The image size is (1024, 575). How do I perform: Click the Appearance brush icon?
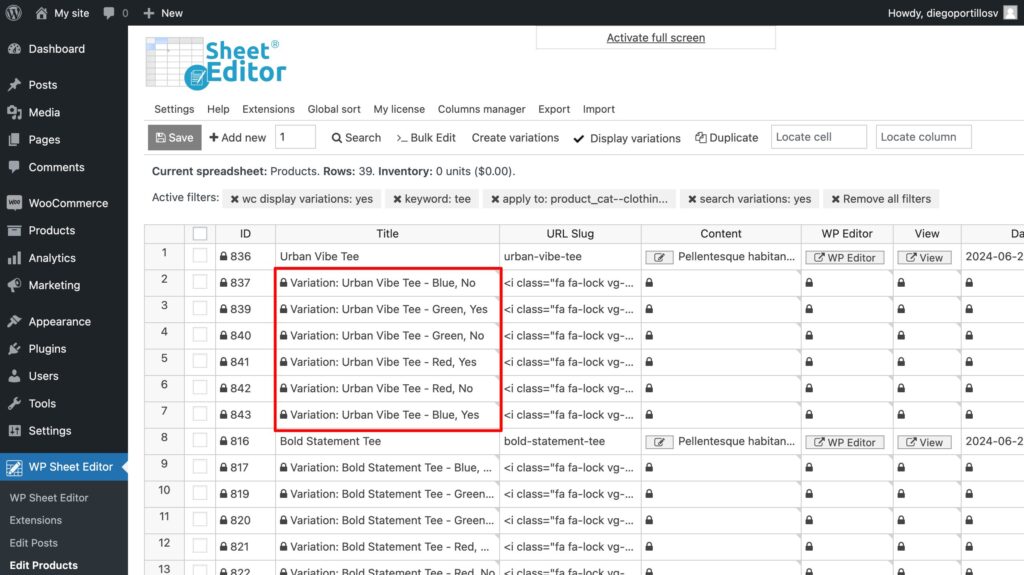[14, 321]
